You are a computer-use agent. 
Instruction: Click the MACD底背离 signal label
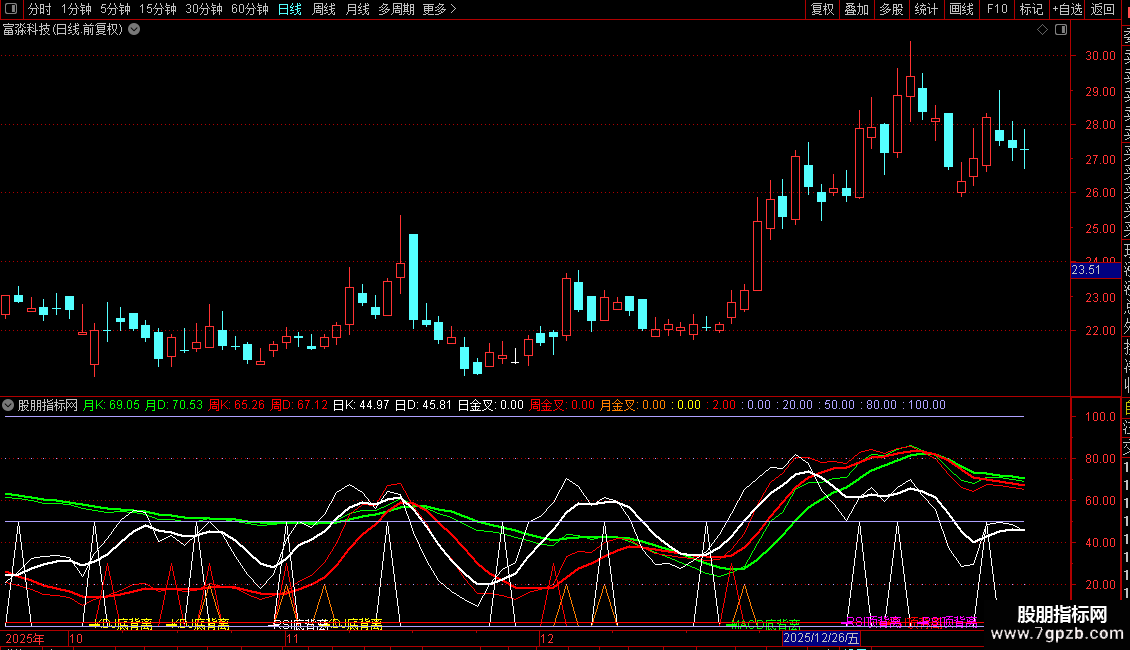(x=765, y=625)
